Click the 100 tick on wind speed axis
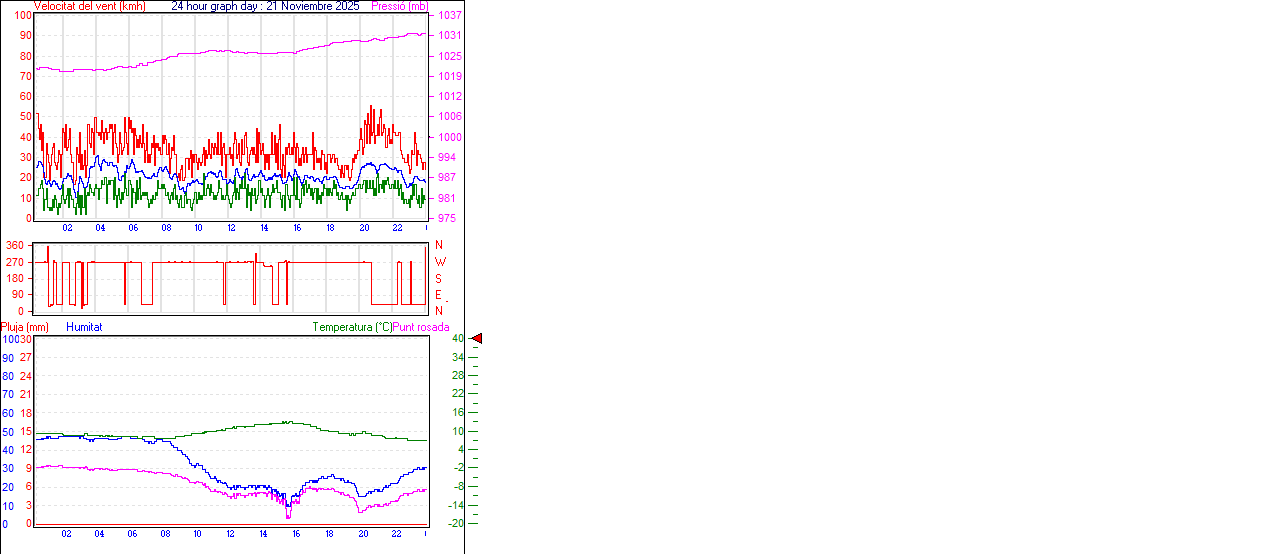The image size is (1280, 554). pos(21,16)
